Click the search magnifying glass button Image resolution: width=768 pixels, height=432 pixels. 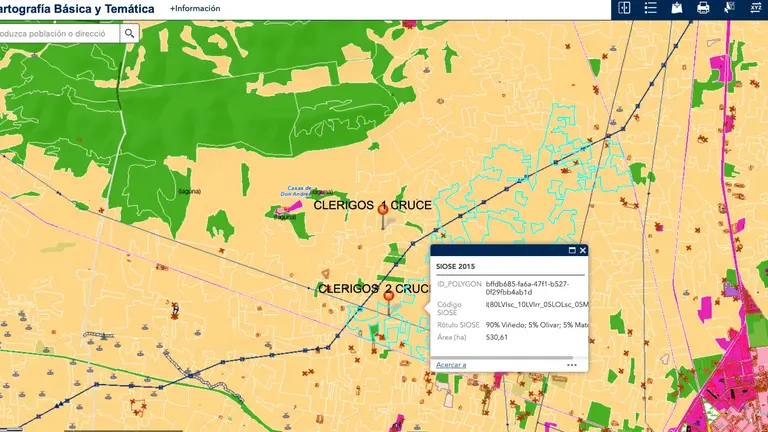pyautogui.click(x=130, y=33)
